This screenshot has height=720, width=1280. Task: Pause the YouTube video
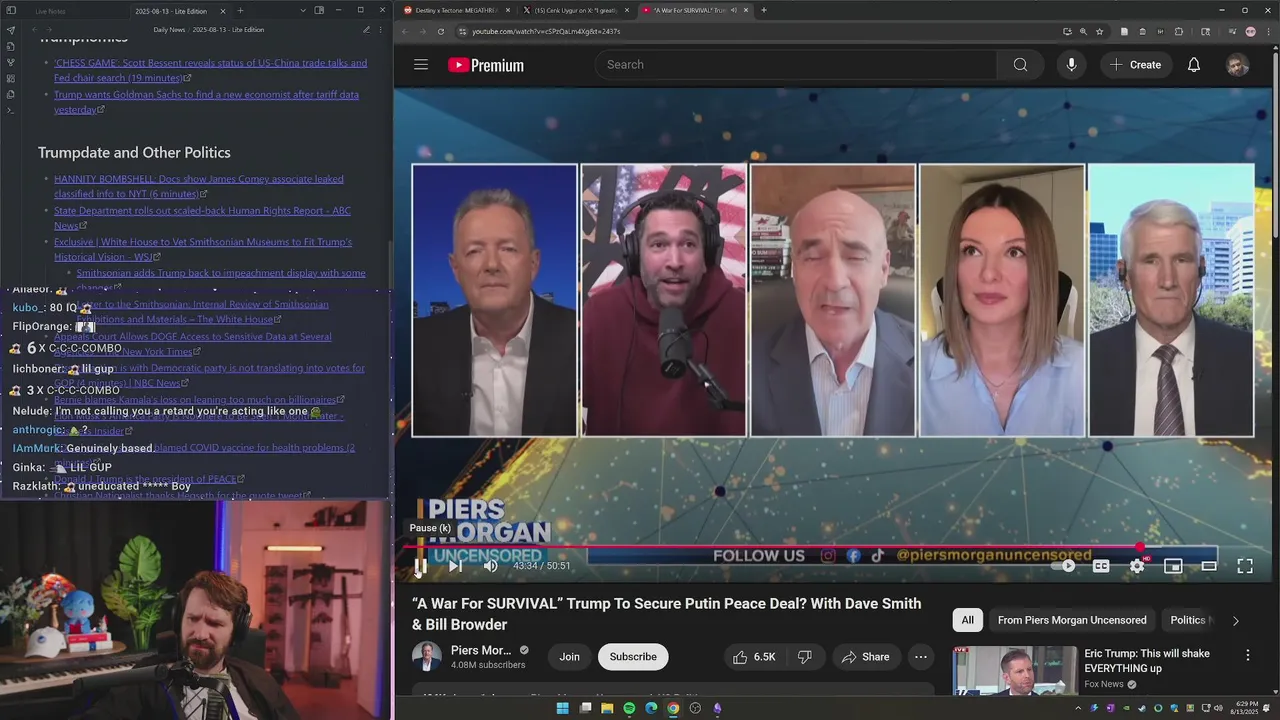(x=421, y=566)
